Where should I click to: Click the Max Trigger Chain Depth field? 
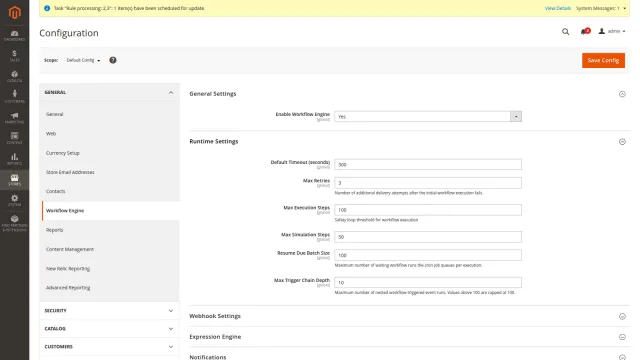428,282
